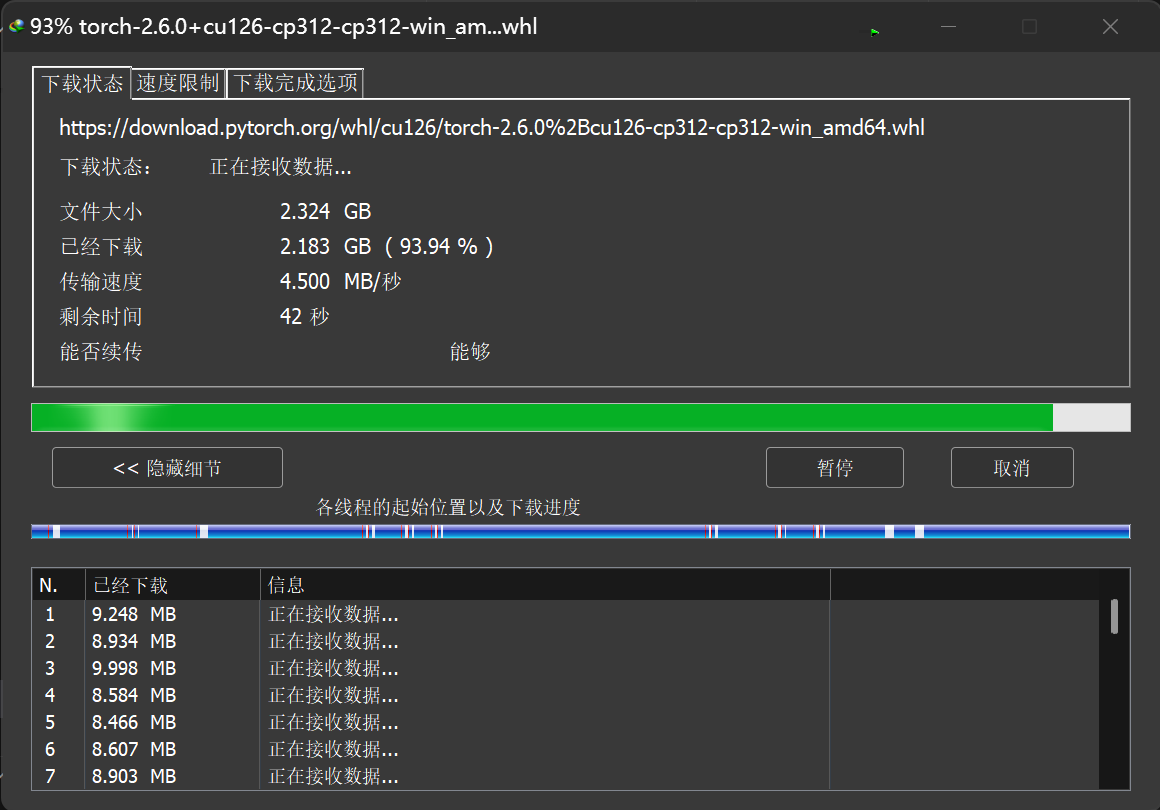Select thread row 4 with 8.584 MB

565,695
